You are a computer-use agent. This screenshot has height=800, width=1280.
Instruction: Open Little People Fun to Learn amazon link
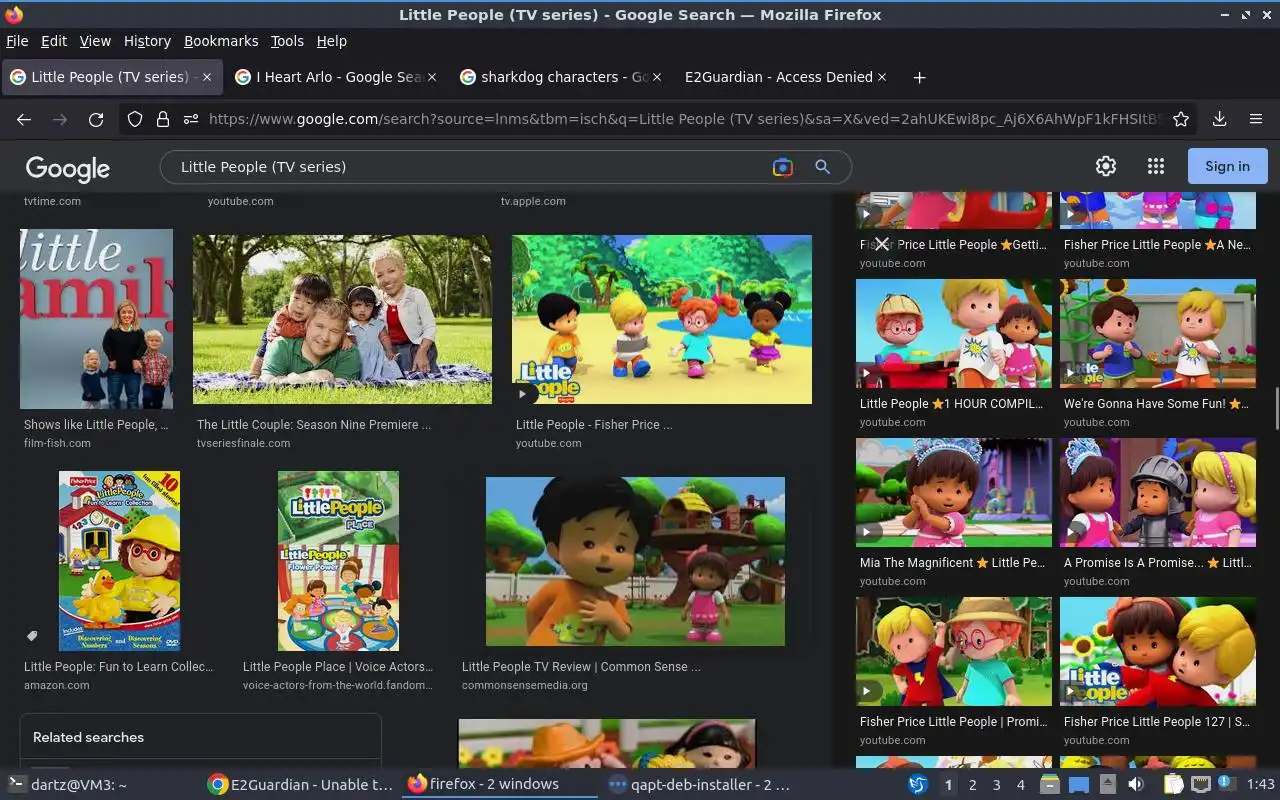(119, 667)
